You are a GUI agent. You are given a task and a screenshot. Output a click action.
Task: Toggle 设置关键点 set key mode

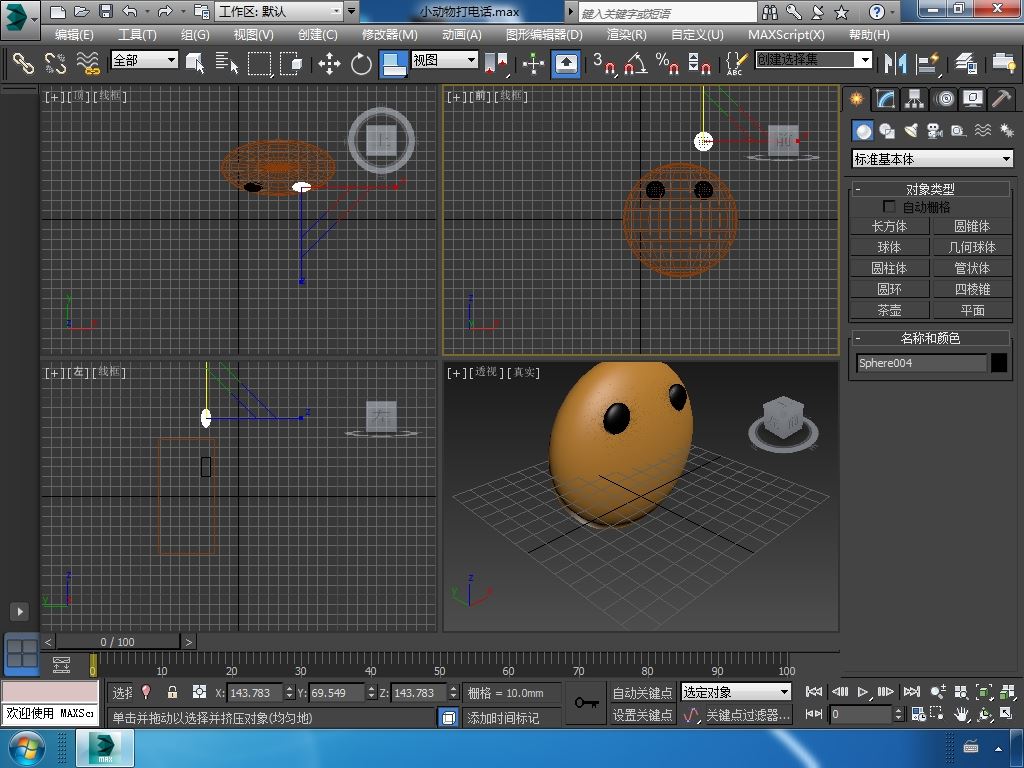pyautogui.click(x=642, y=715)
